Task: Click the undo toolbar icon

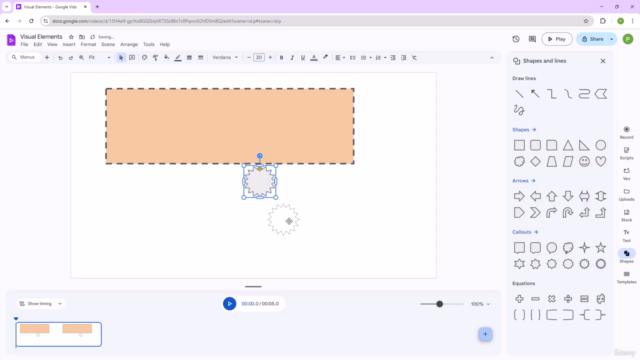Action: pos(60,58)
